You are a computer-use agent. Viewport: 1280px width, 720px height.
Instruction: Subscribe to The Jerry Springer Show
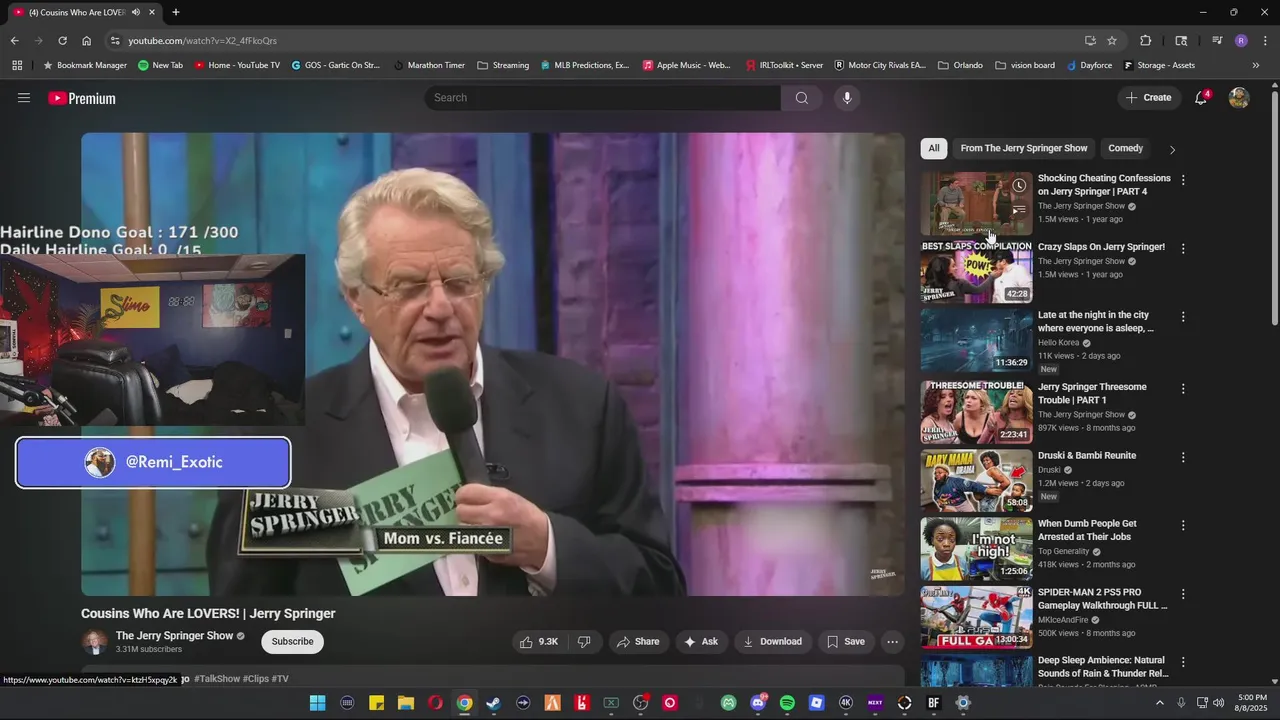coord(292,642)
